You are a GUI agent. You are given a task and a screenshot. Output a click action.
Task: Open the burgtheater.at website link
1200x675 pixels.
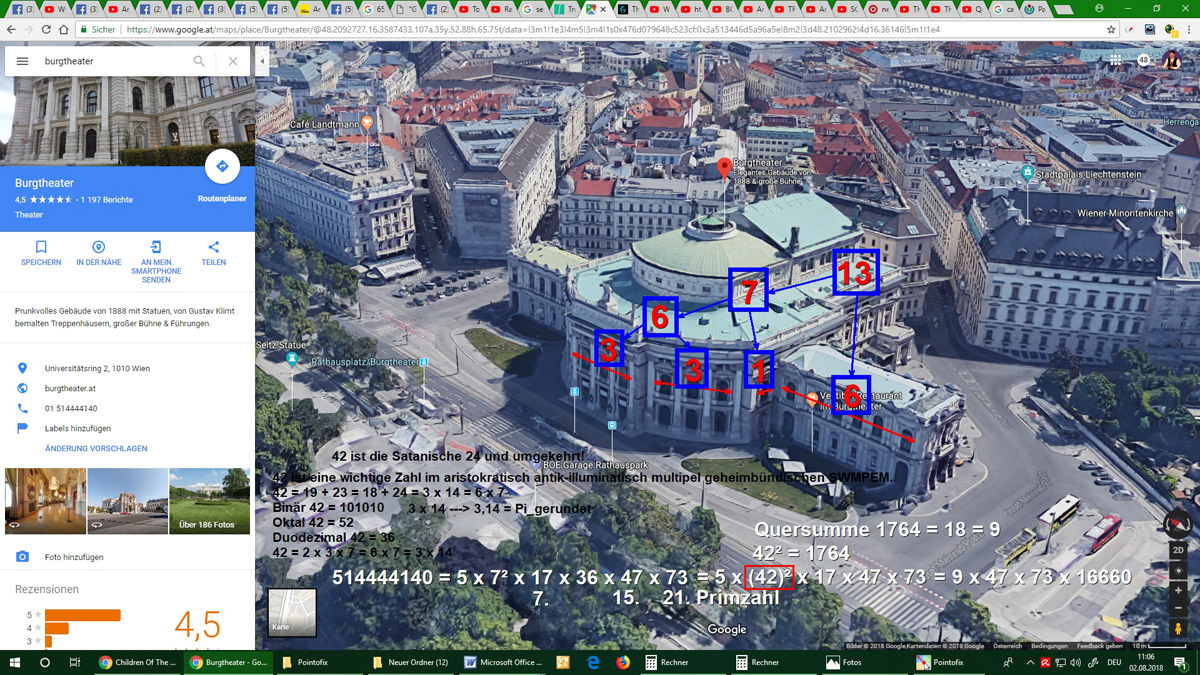tap(70, 388)
